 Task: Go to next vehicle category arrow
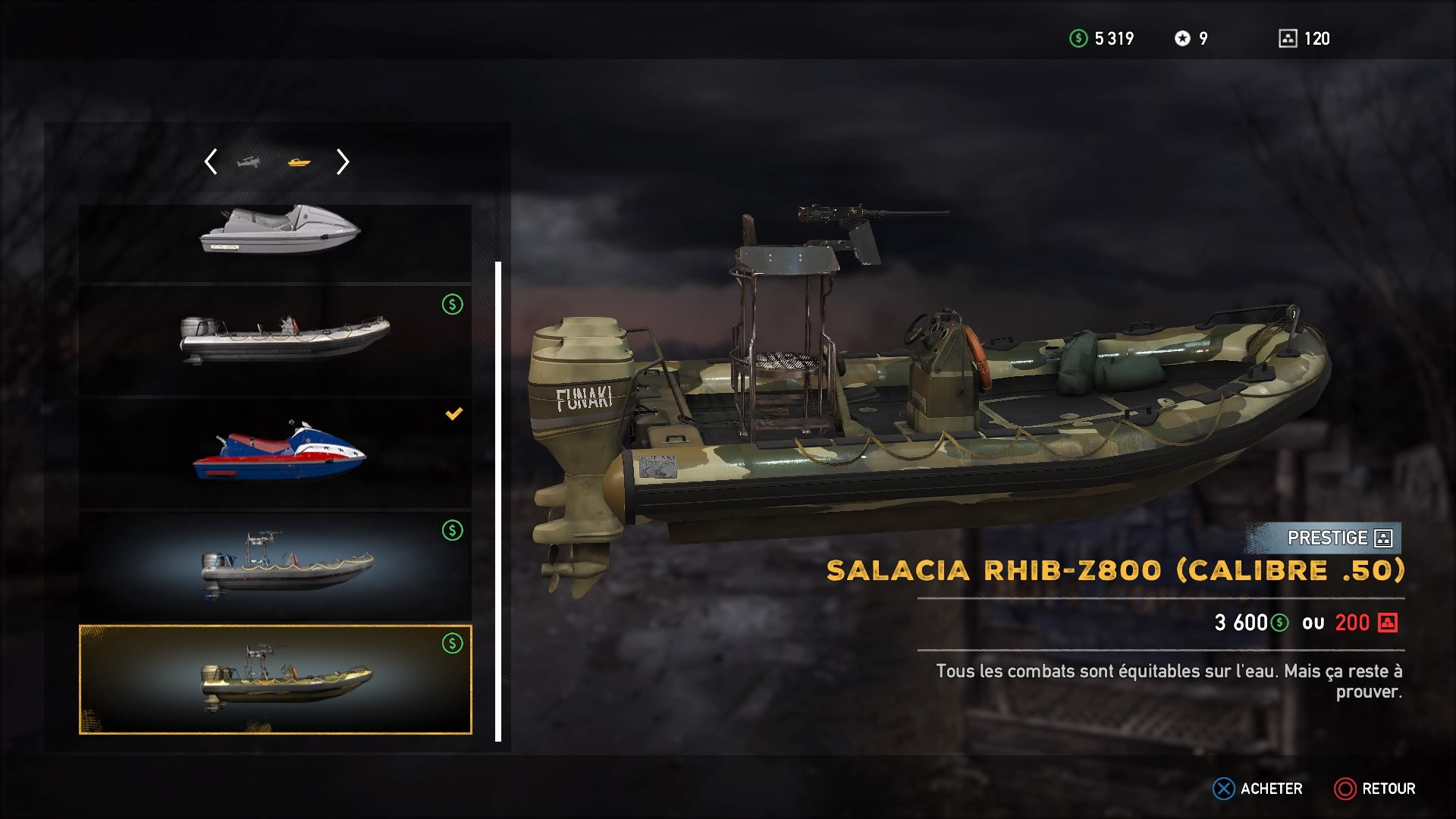pyautogui.click(x=343, y=162)
